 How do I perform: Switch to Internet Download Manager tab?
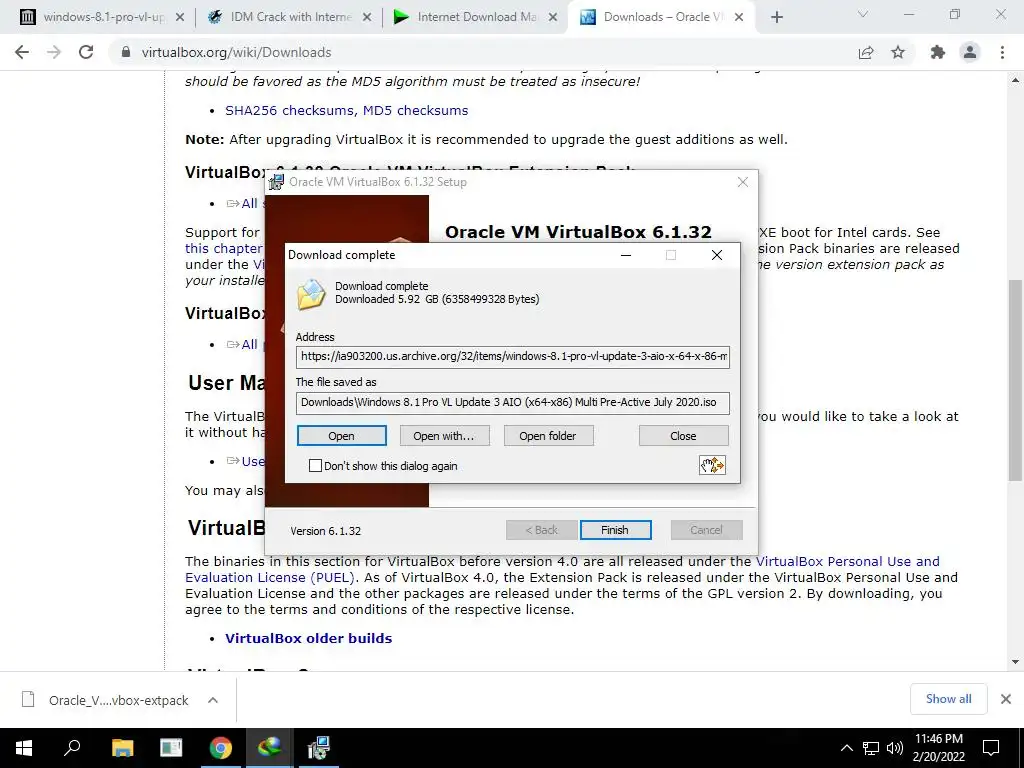click(475, 17)
